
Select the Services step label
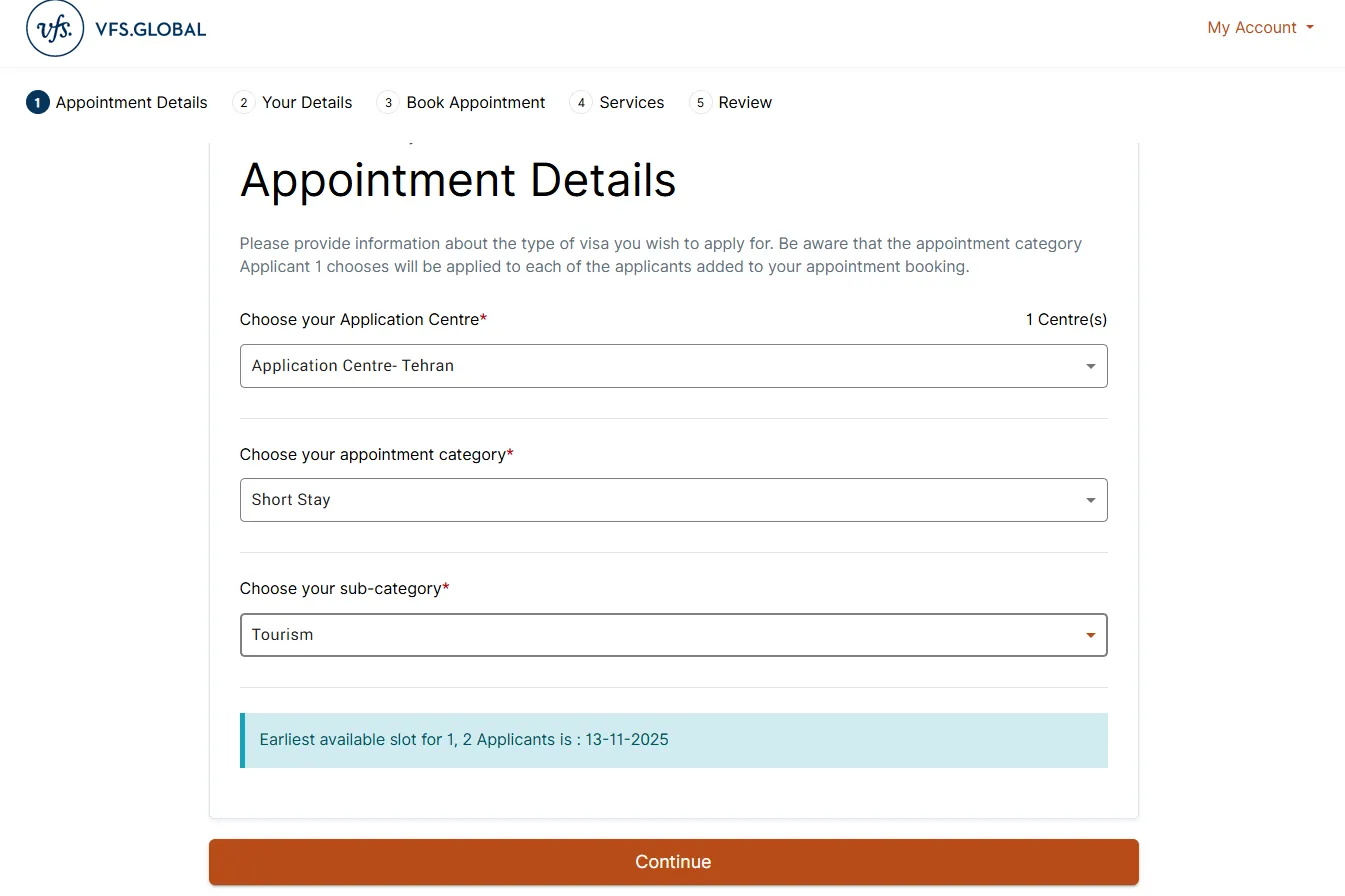coord(632,103)
